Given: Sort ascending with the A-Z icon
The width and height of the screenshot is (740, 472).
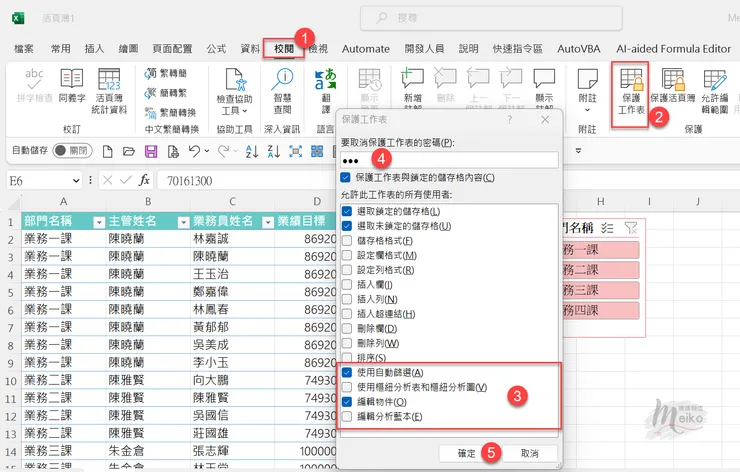Looking at the screenshot, I should [252, 151].
